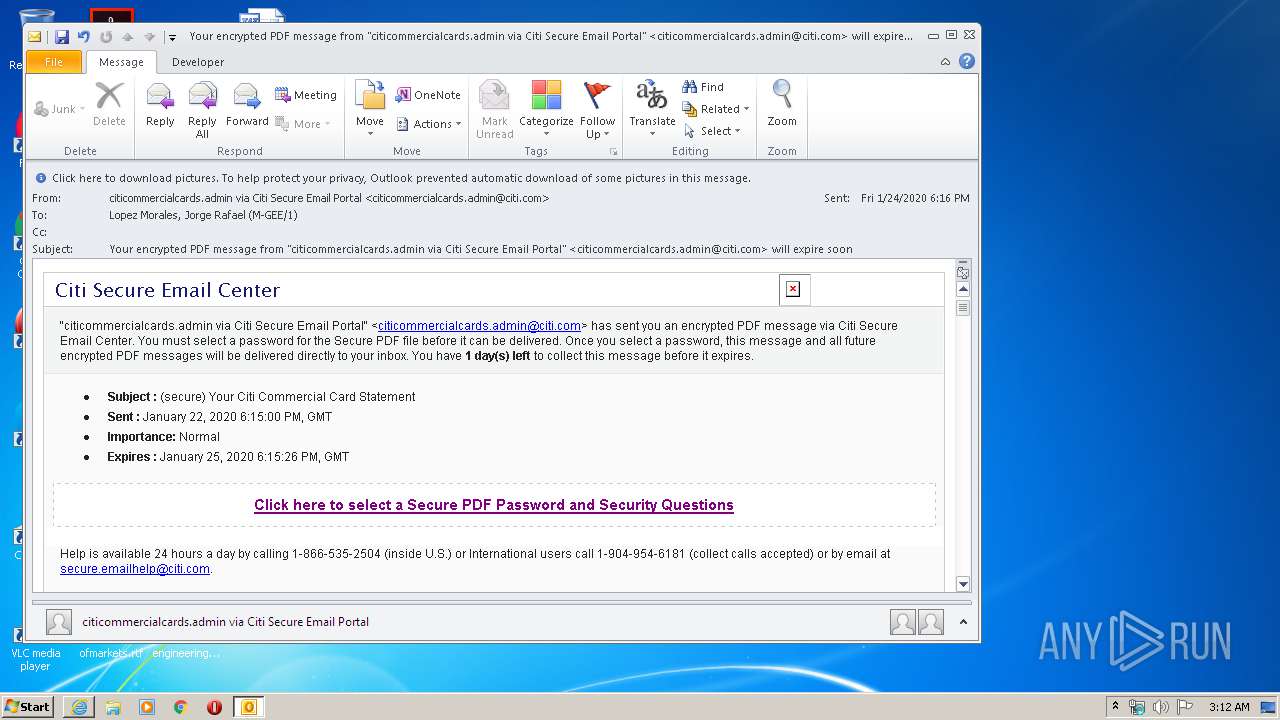This screenshot has height=720, width=1280.
Task: Open Tags group dialog launcher
Action: coord(614,152)
